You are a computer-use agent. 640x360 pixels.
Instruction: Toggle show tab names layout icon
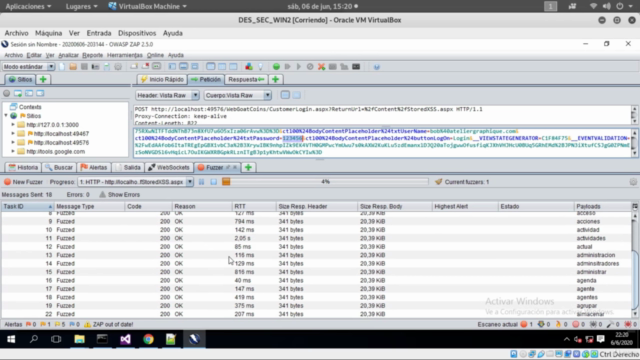click(x=156, y=67)
